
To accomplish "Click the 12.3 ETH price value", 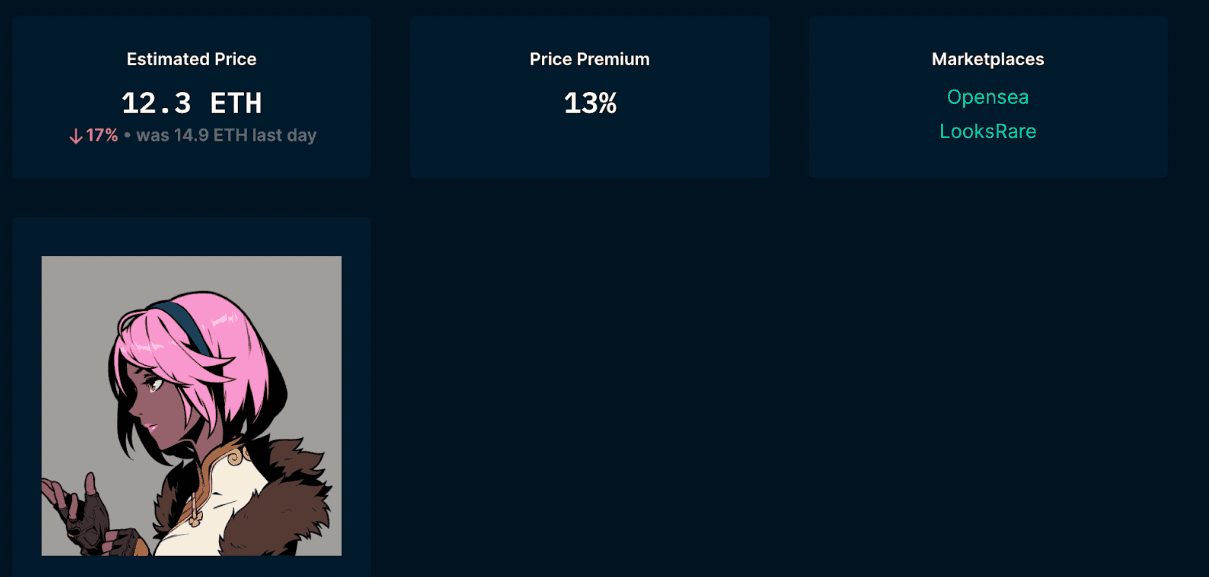I will coord(191,103).
